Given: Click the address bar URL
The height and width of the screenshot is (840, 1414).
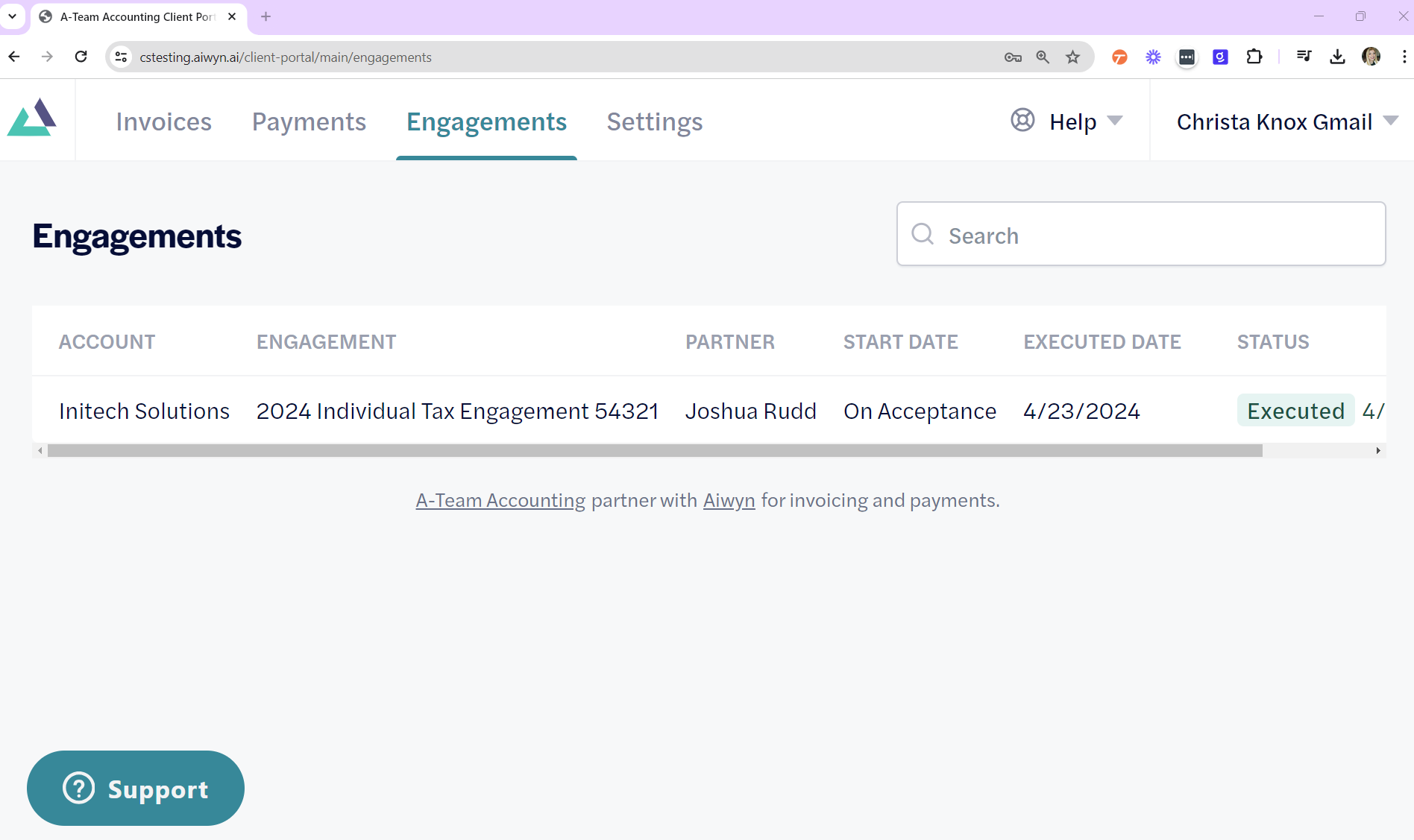Looking at the screenshot, I should pos(286,57).
